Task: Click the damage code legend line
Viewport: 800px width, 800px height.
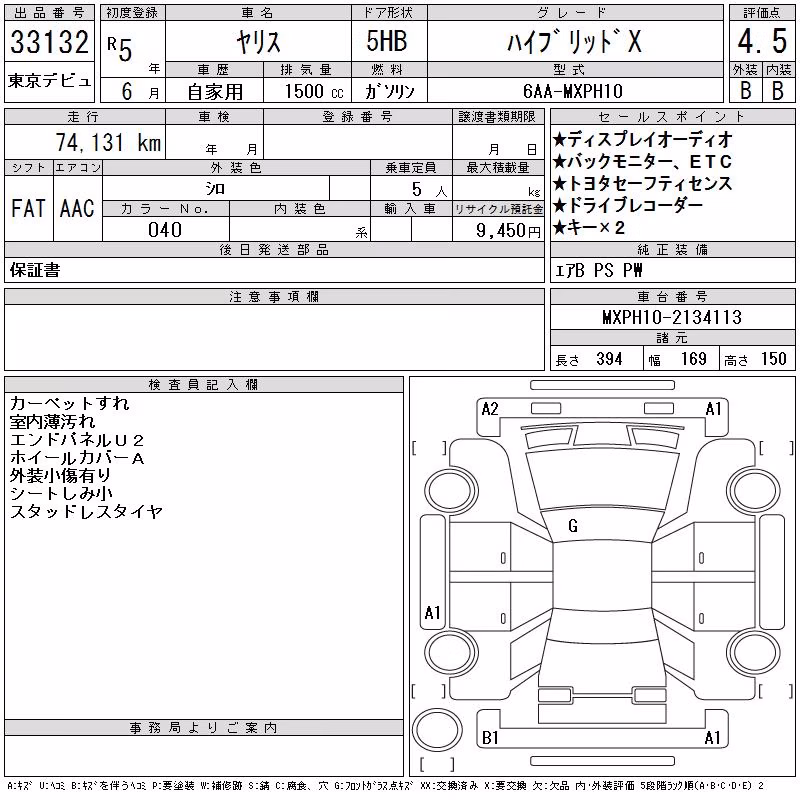Action: (385, 786)
